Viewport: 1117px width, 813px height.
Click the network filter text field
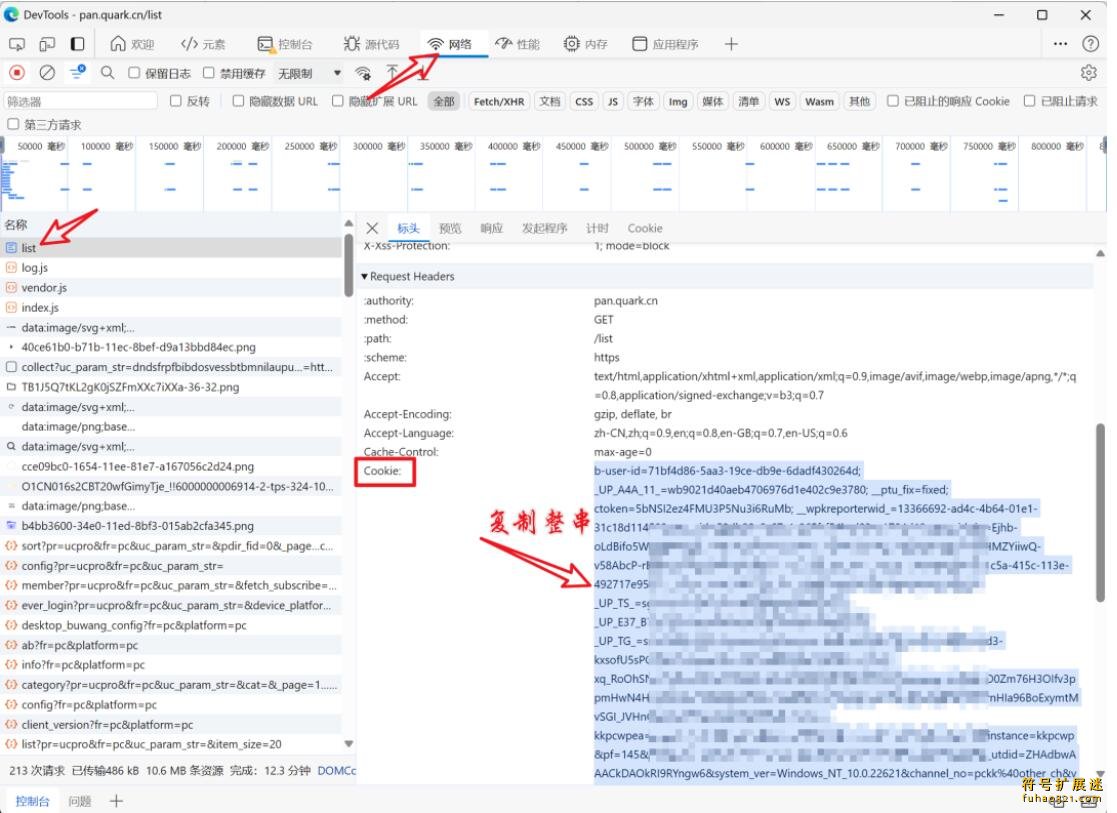tap(80, 101)
